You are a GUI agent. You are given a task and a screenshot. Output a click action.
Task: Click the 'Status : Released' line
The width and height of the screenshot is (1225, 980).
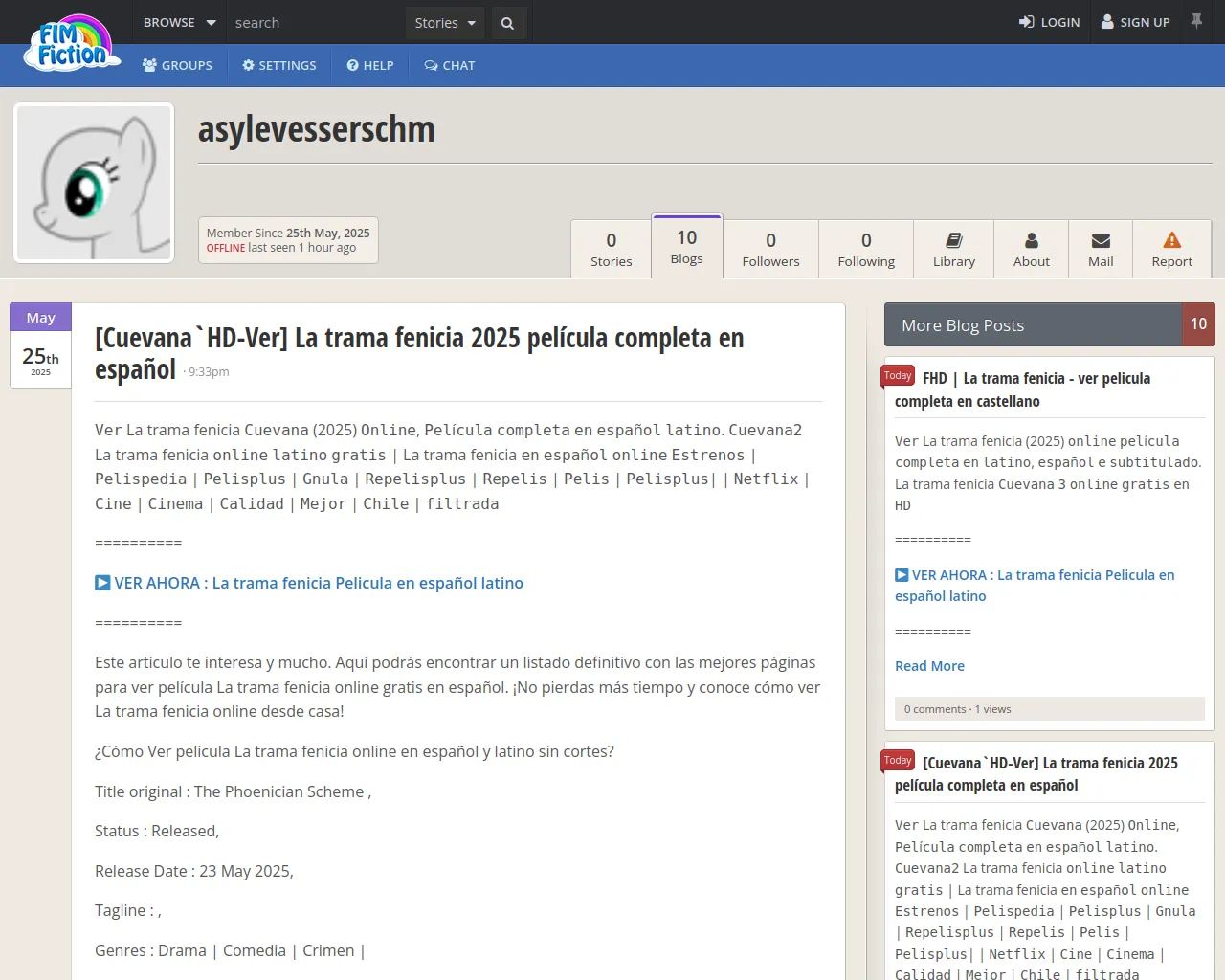coord(157,831)
